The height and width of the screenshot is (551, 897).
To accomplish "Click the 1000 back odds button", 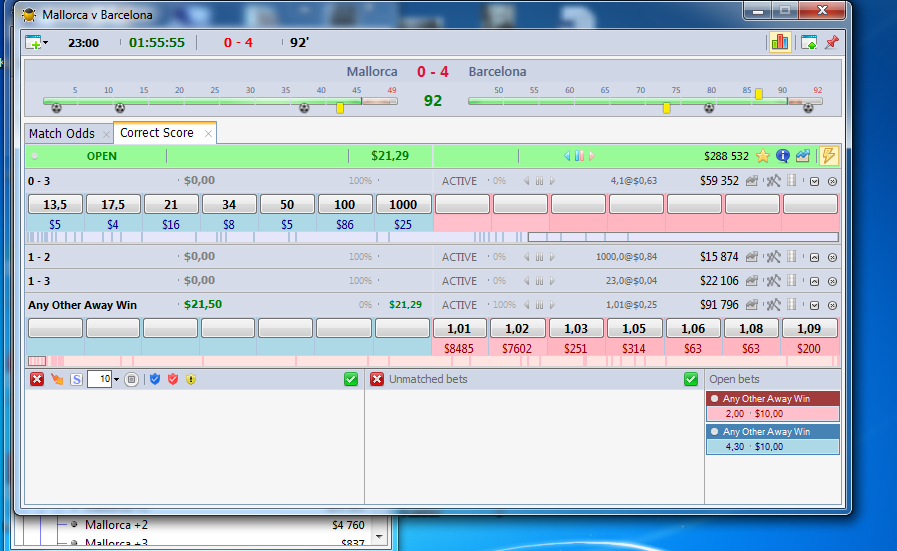I will click(x=403, y=204).
